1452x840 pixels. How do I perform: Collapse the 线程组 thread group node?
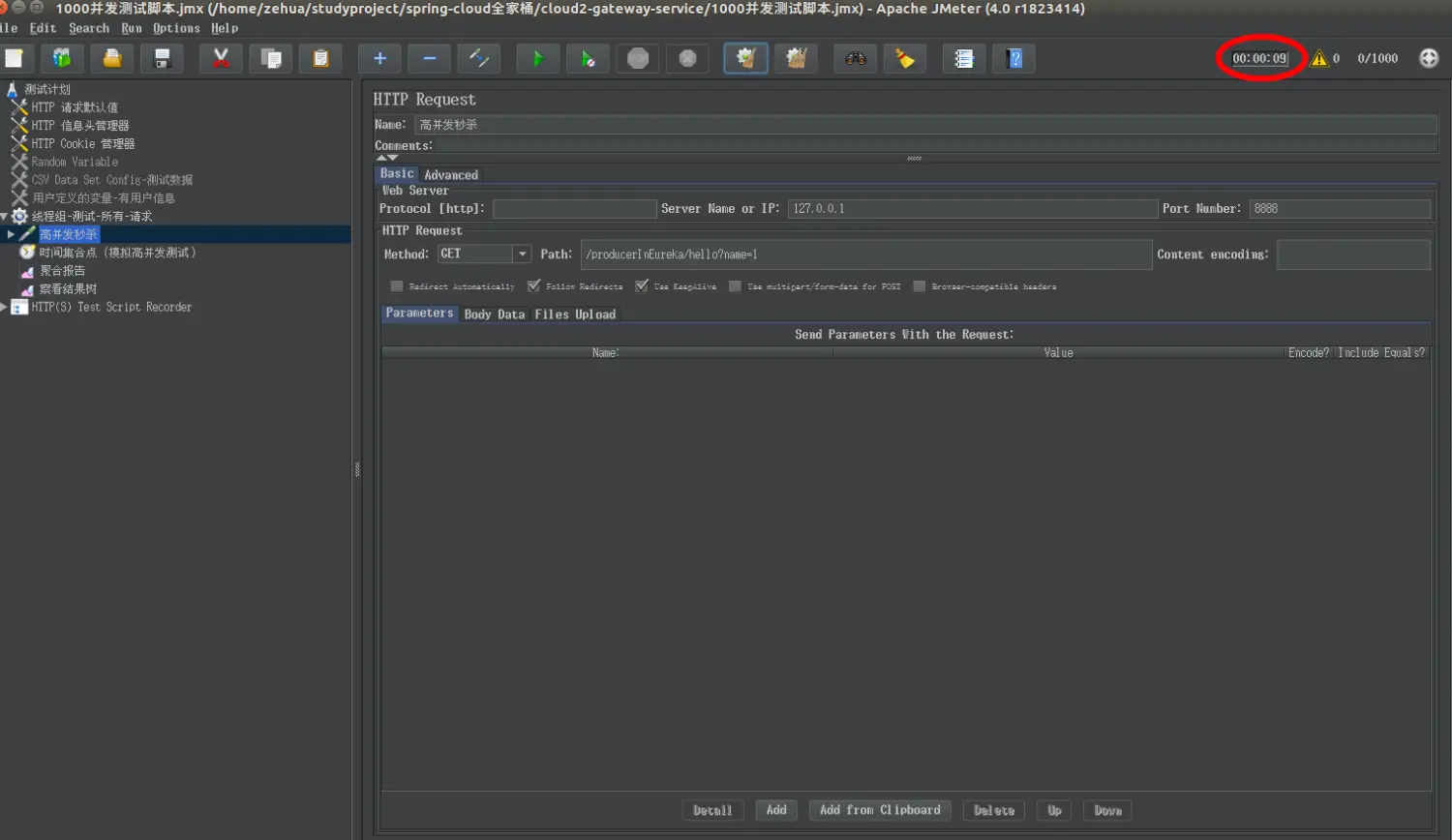point(4,217)
